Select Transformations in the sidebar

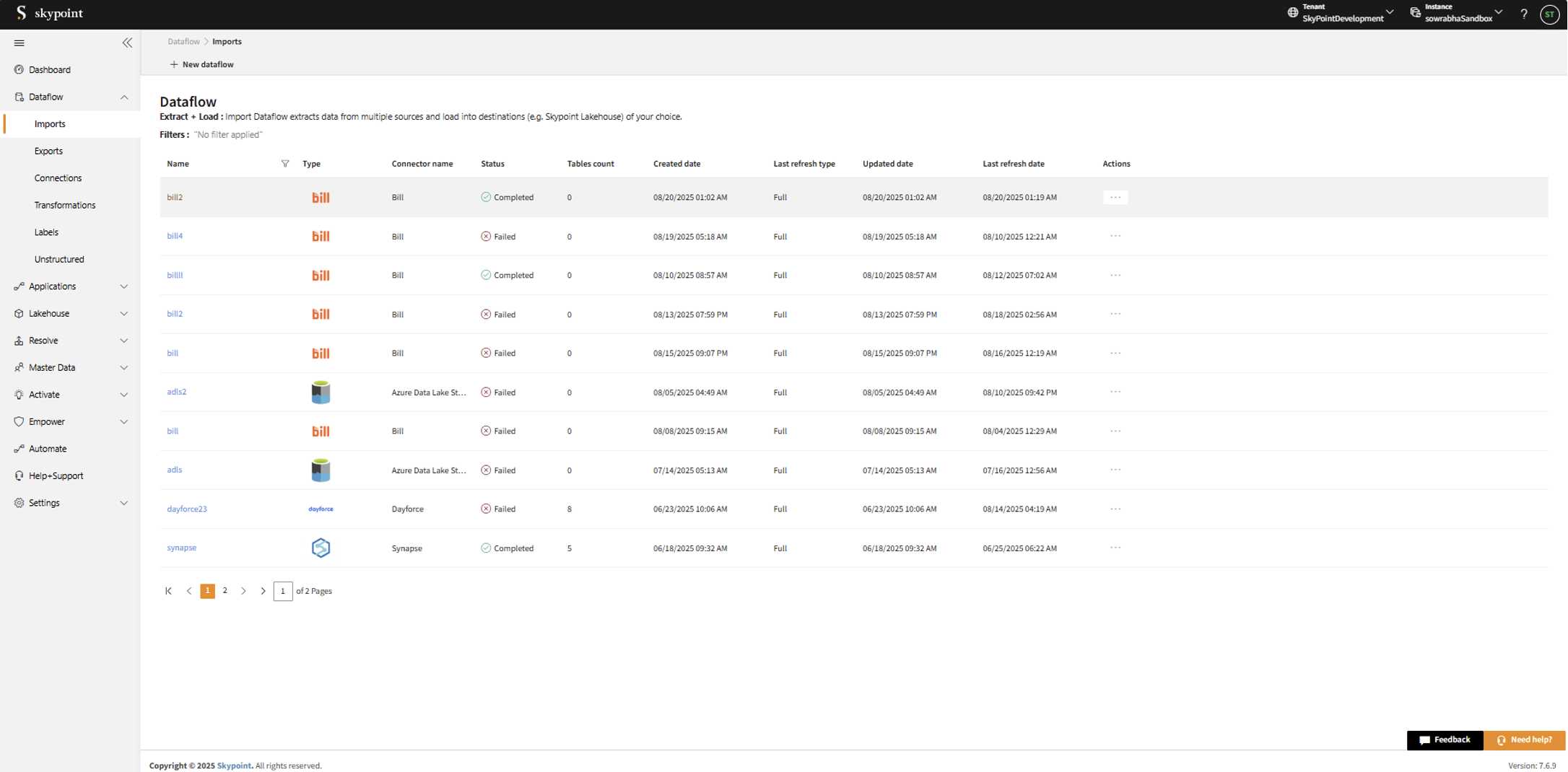coord(65,205)
